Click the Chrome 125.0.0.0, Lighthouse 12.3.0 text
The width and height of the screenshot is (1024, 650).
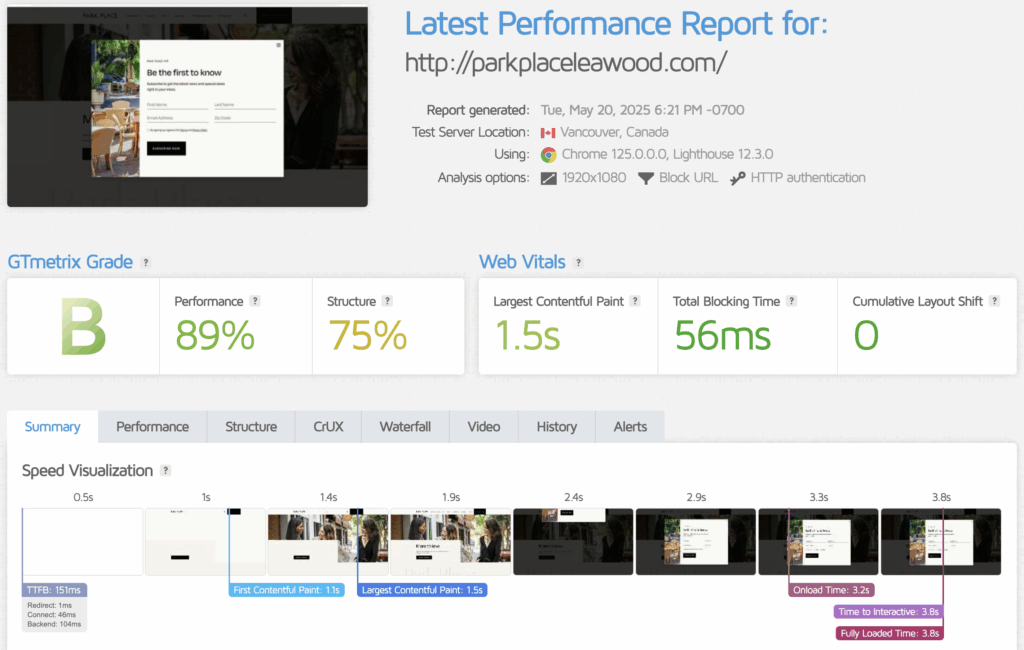(x=667, y=154)
